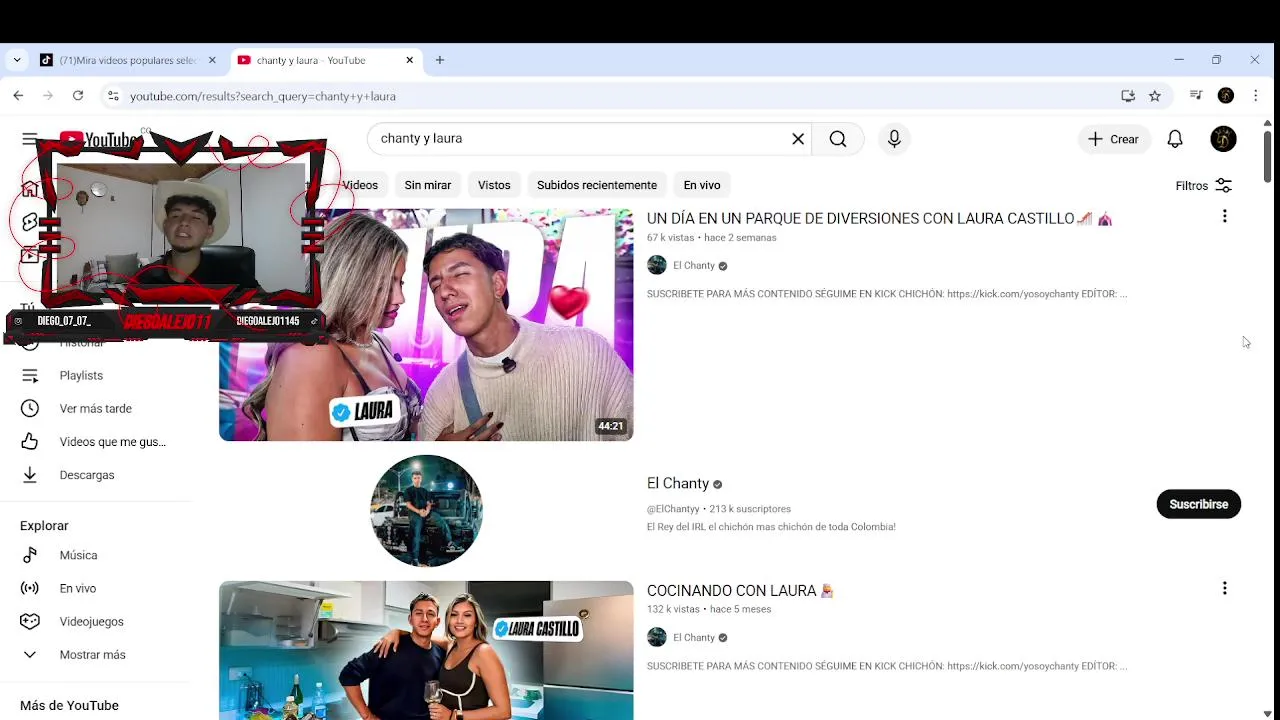
Task: Click the search magnifier button
Action: click(x=838, y=139)
